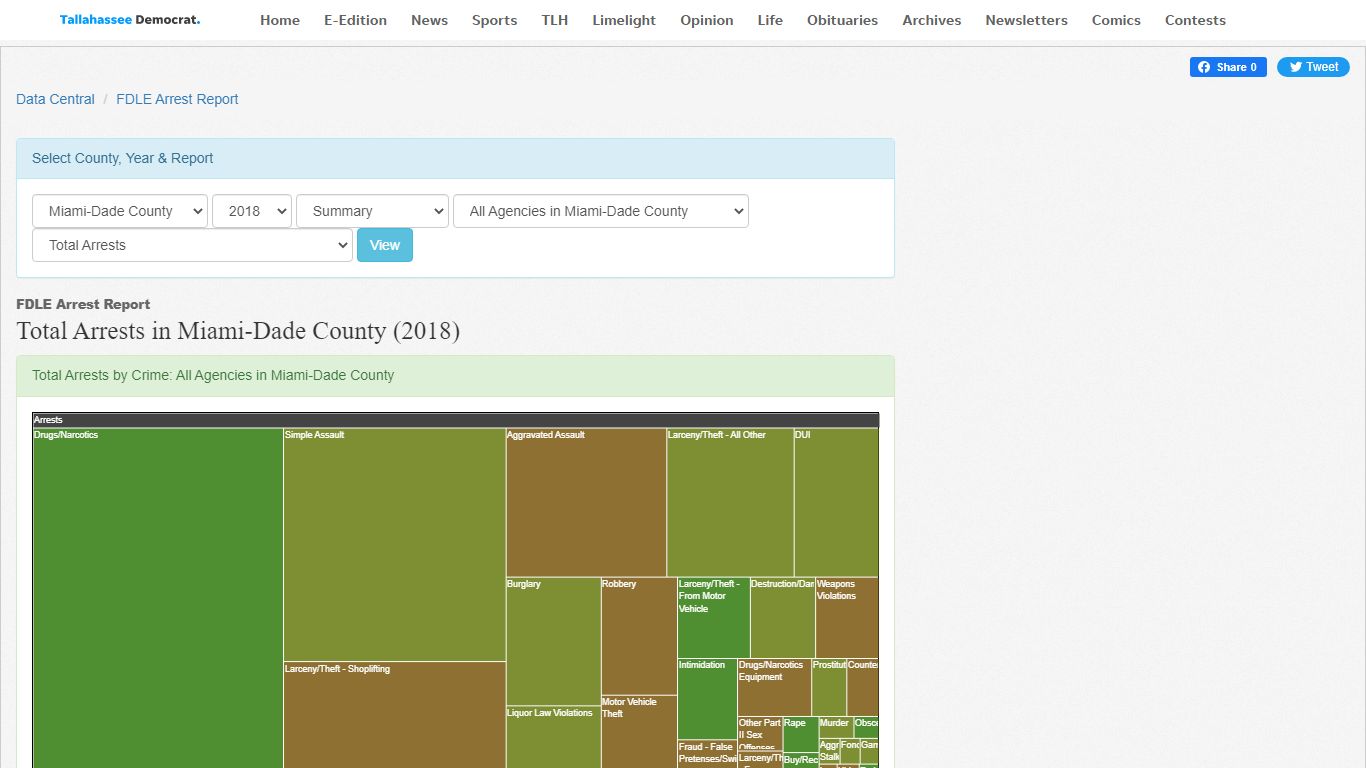
Task: Select the Destruction/Damage treemap block
Action: tap(783, 618)
